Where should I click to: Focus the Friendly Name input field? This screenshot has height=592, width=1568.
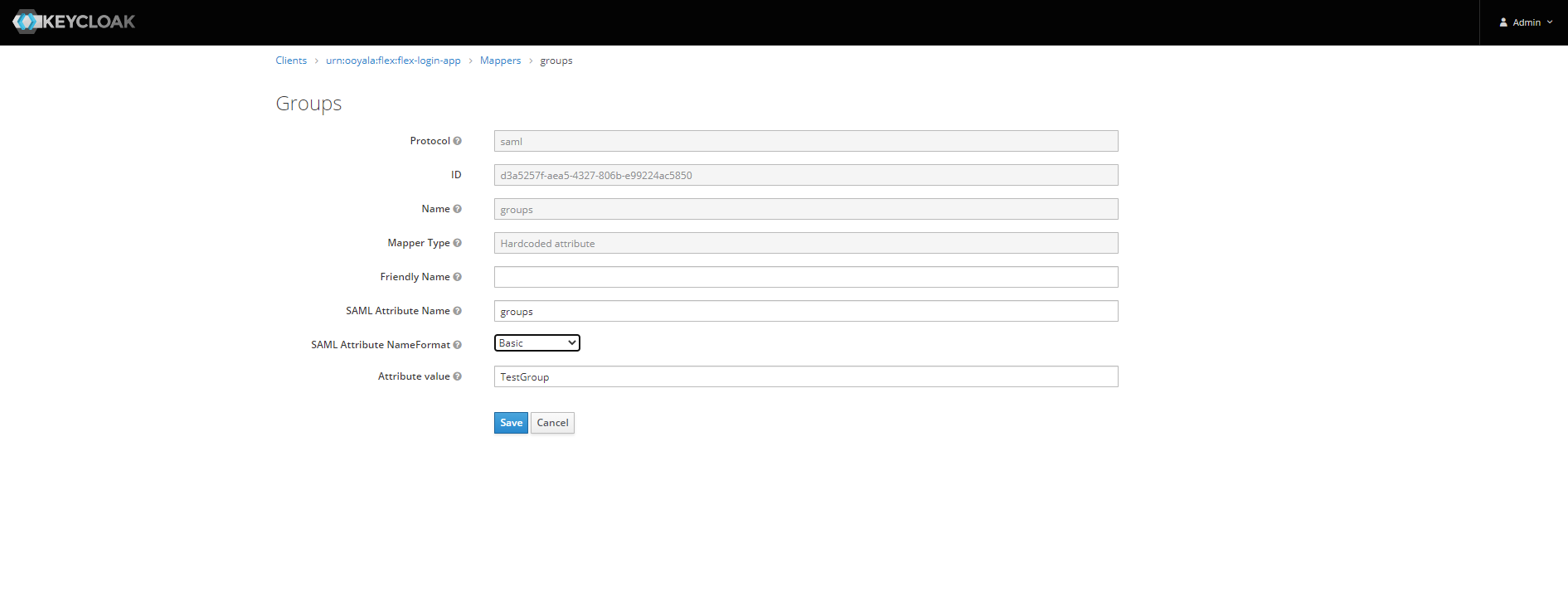point(805,277)
